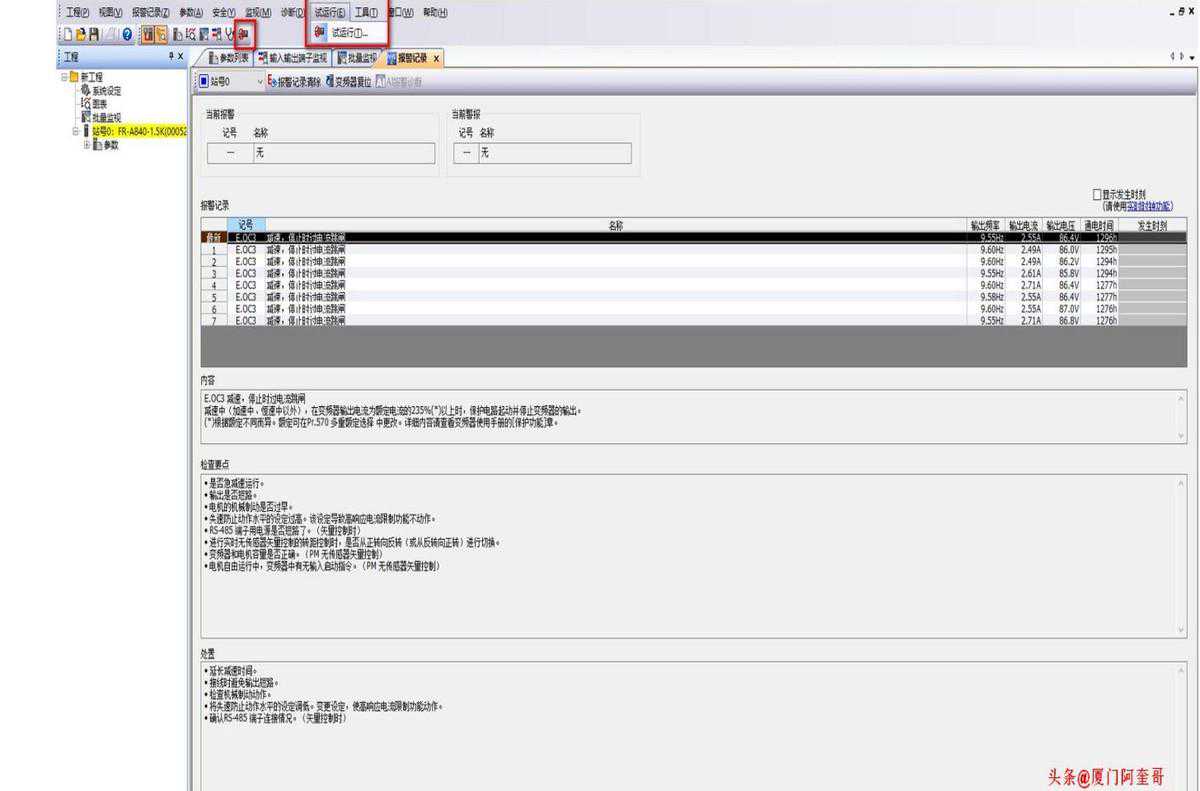
Task: Expand the 参数 tree node
Action: tap(87, 144)
